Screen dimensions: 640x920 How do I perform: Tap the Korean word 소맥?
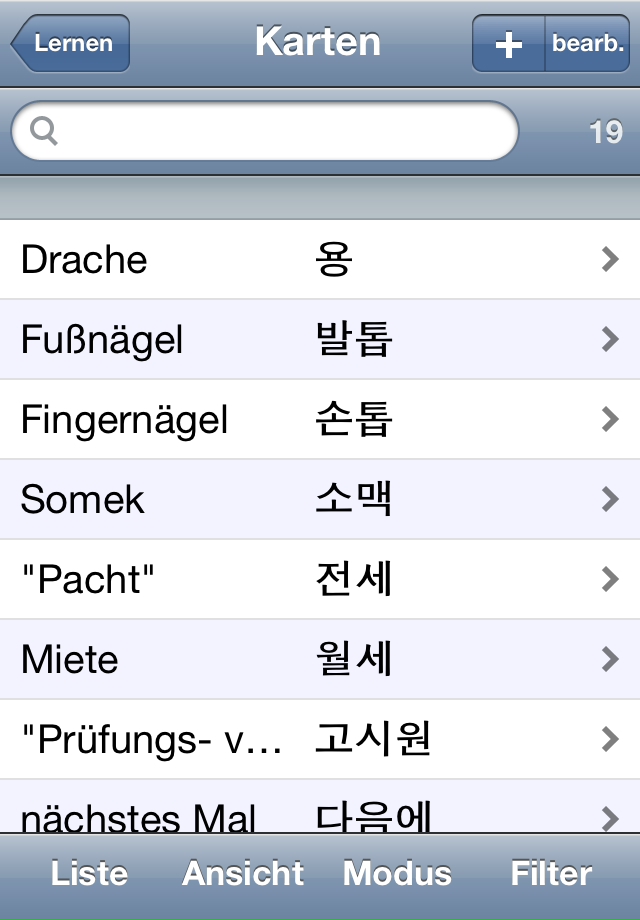[x=352, y=500]
